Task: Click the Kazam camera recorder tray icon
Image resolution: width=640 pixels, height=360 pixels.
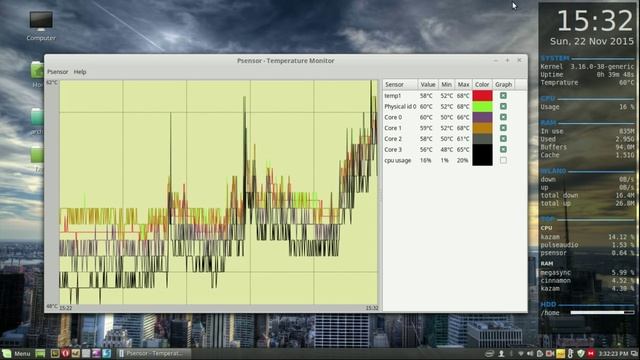Action: click(x=550, y=353)
